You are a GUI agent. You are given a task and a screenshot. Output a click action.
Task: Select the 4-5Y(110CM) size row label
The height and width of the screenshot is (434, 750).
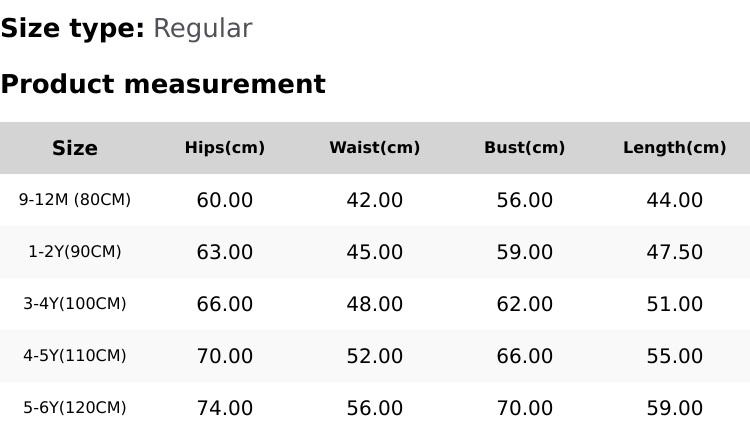click(x=75, y=356)
